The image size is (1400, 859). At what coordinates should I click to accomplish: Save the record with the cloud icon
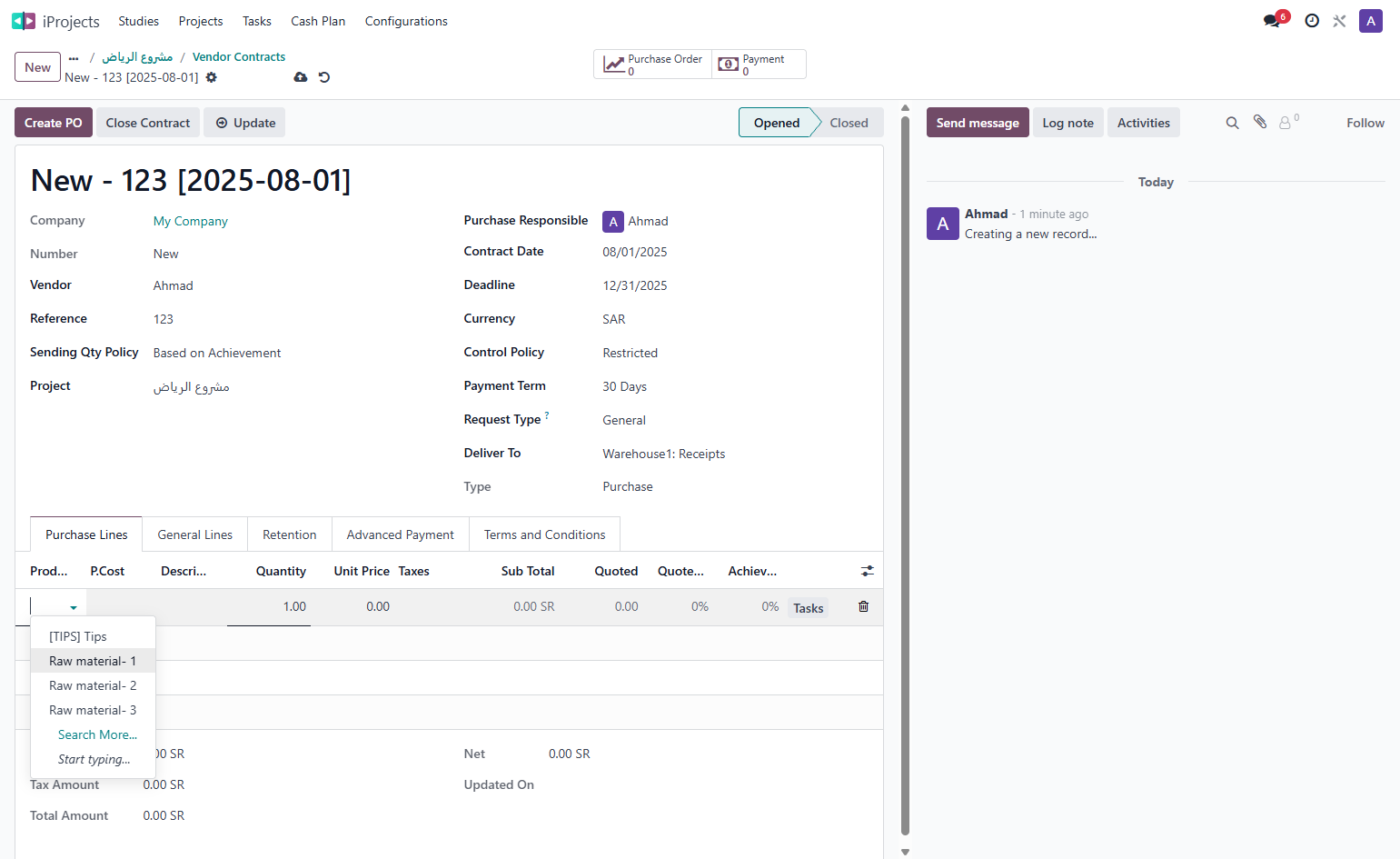tap(301, 77)
